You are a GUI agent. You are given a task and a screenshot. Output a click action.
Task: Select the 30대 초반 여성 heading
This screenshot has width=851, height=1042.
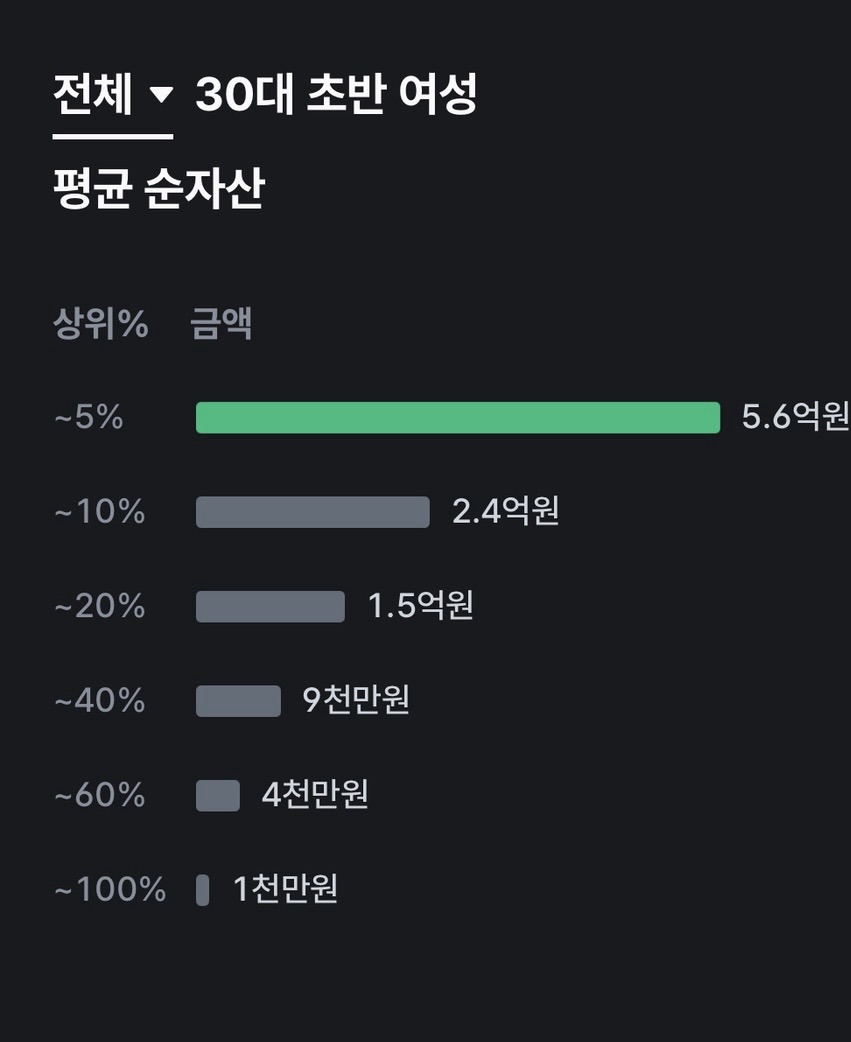tap(337, 95)
